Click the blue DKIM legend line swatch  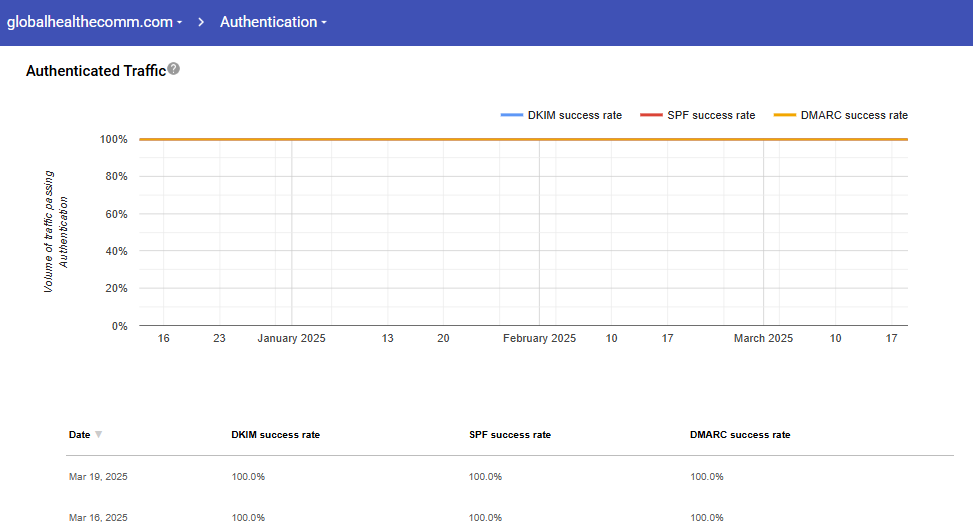(512, 116)
